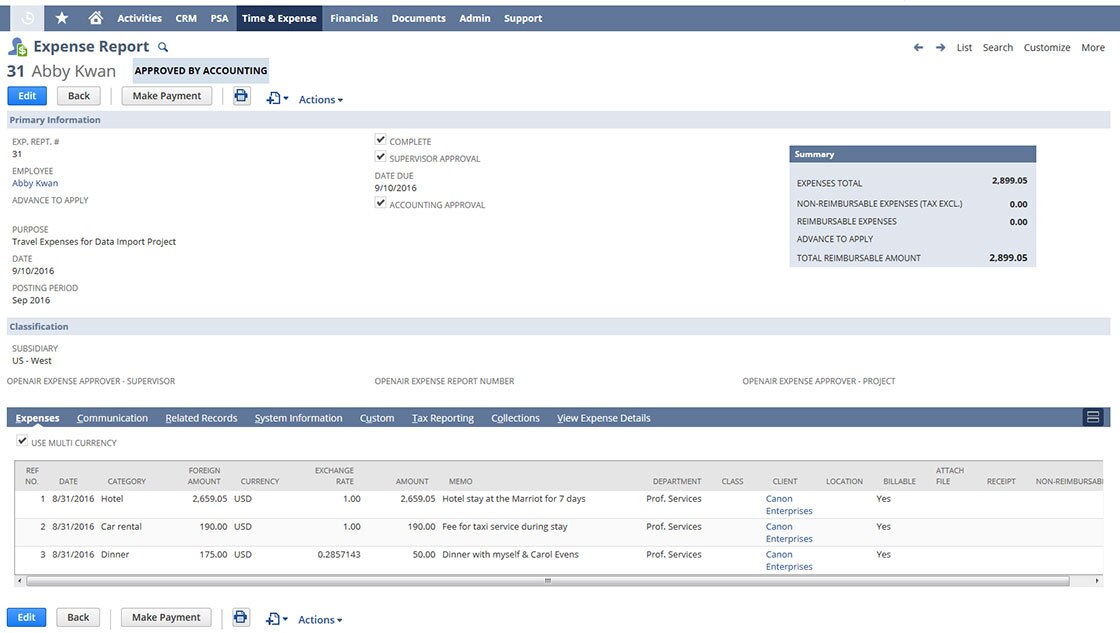Click the Make Payment button
This screenshot has width=1120, height=633.
tap(166, 95)
